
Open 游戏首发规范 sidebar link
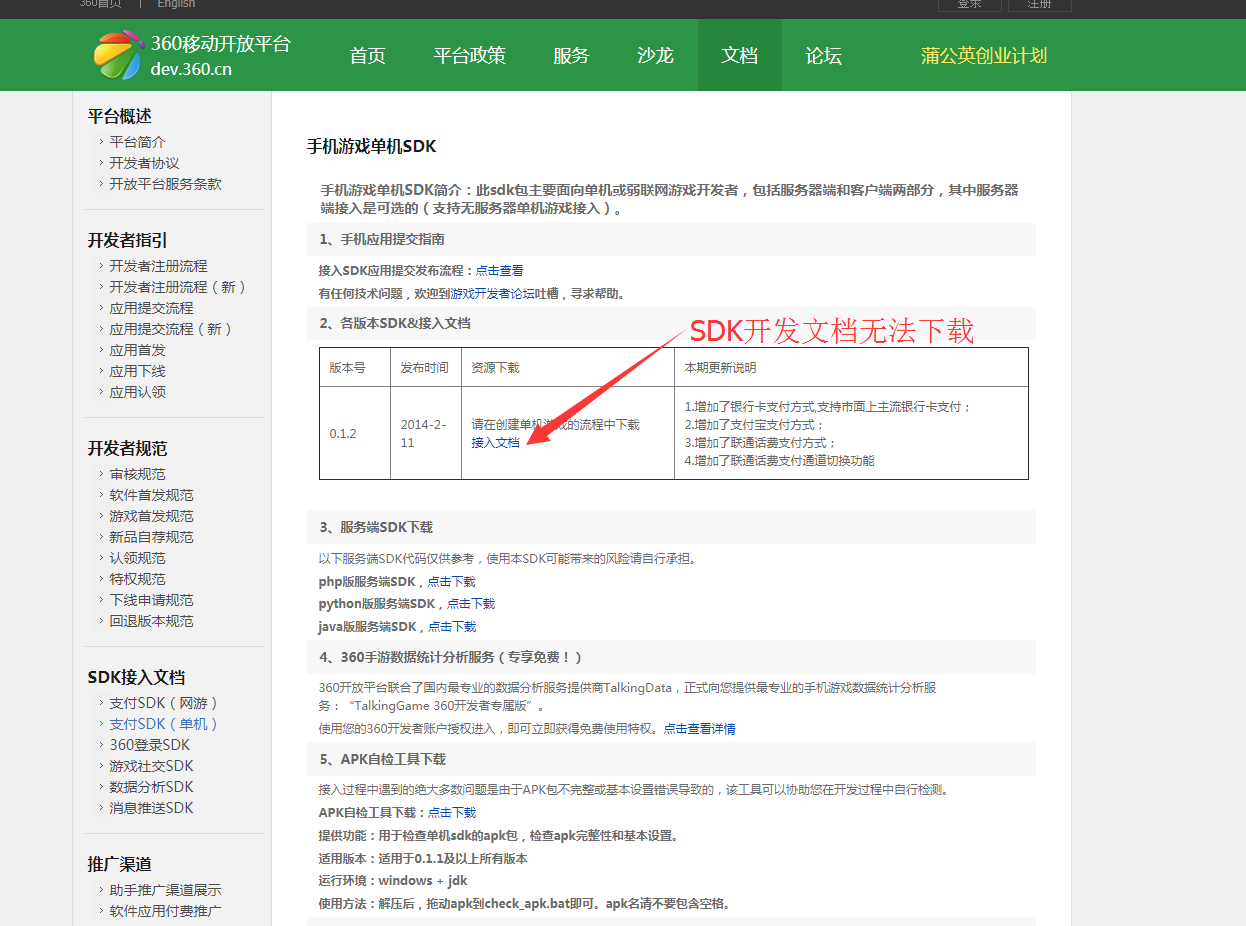(152, 516)
